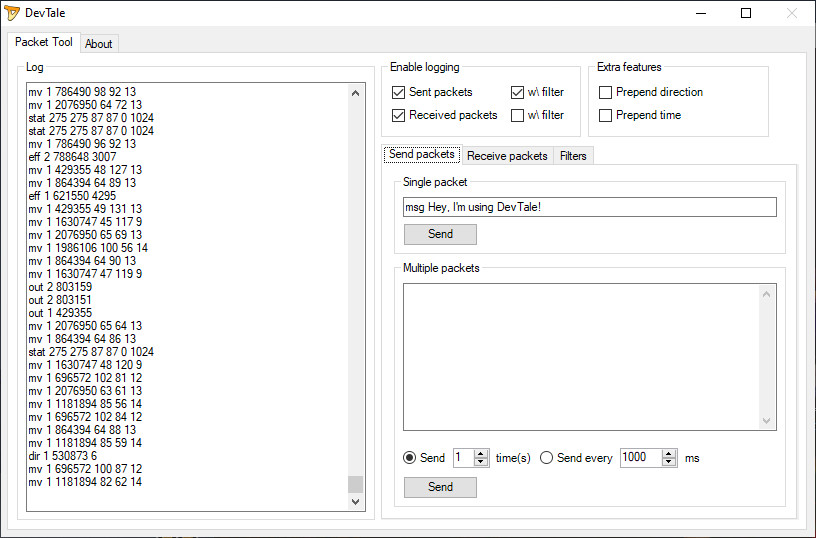Viewport: 816px width, 538px height.
Task: Click the 1000 ms interval field
Action: coord(641,458)
